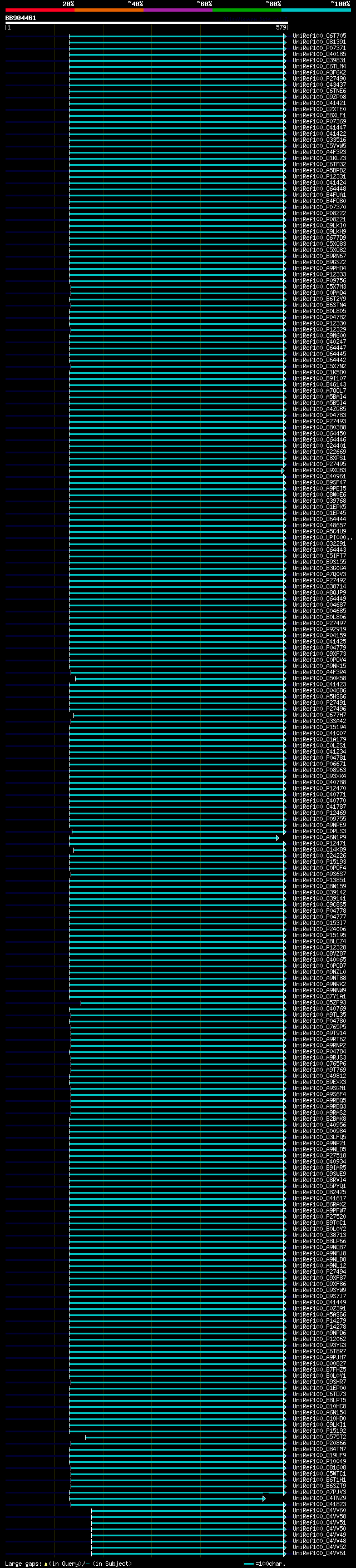Click the white query sequence bar
This screenshot has height=1568, width=356.
coord(147,22)
